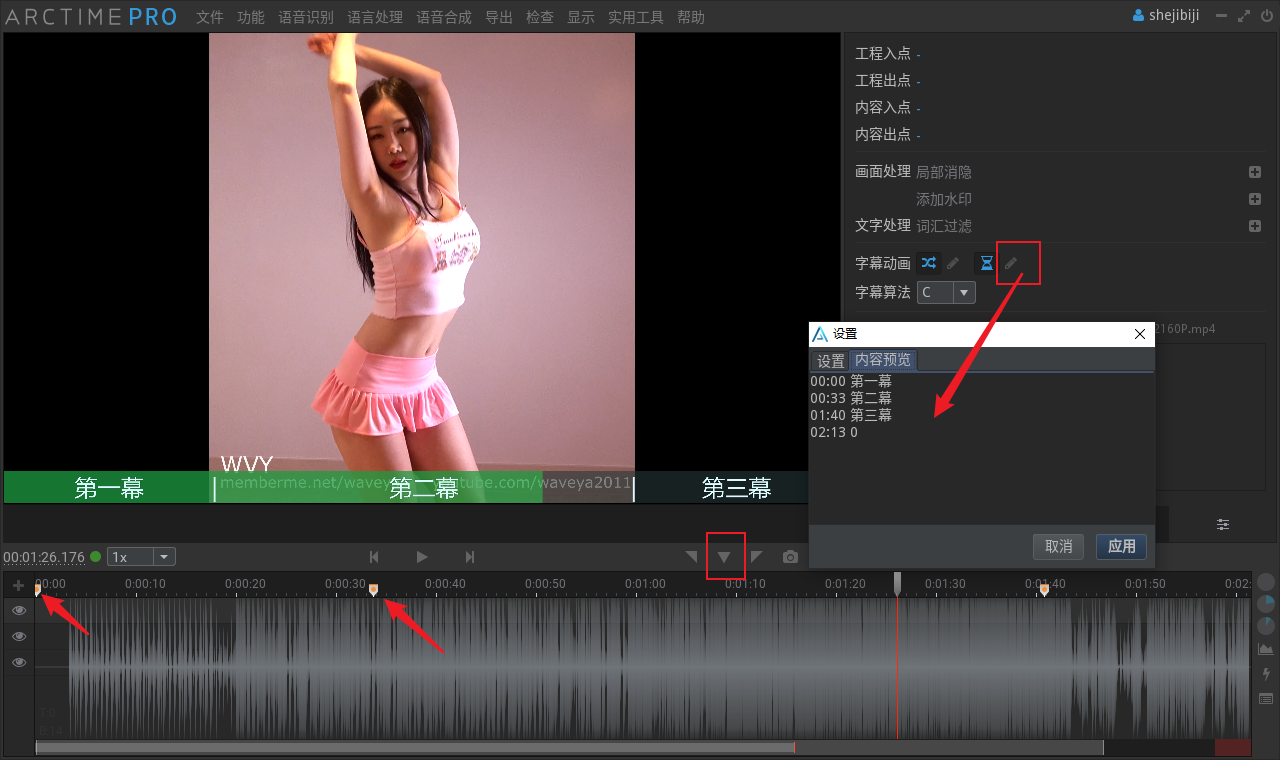The height and width of the screenshot is (760, 1280).
Task: Expand the 字幕算法 dropdown
Action: tap(964, 292)
